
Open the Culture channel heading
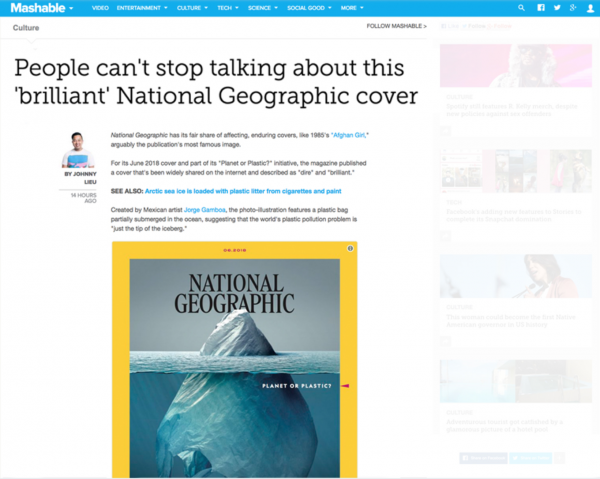coord(26,28)
